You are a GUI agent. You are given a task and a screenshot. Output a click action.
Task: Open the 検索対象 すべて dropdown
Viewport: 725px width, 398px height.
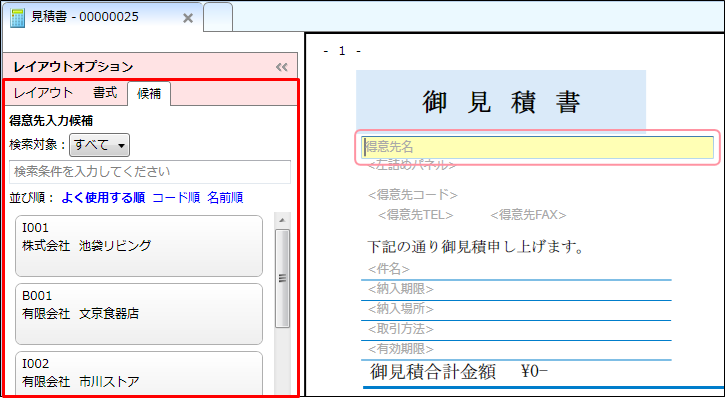[99, 145]
